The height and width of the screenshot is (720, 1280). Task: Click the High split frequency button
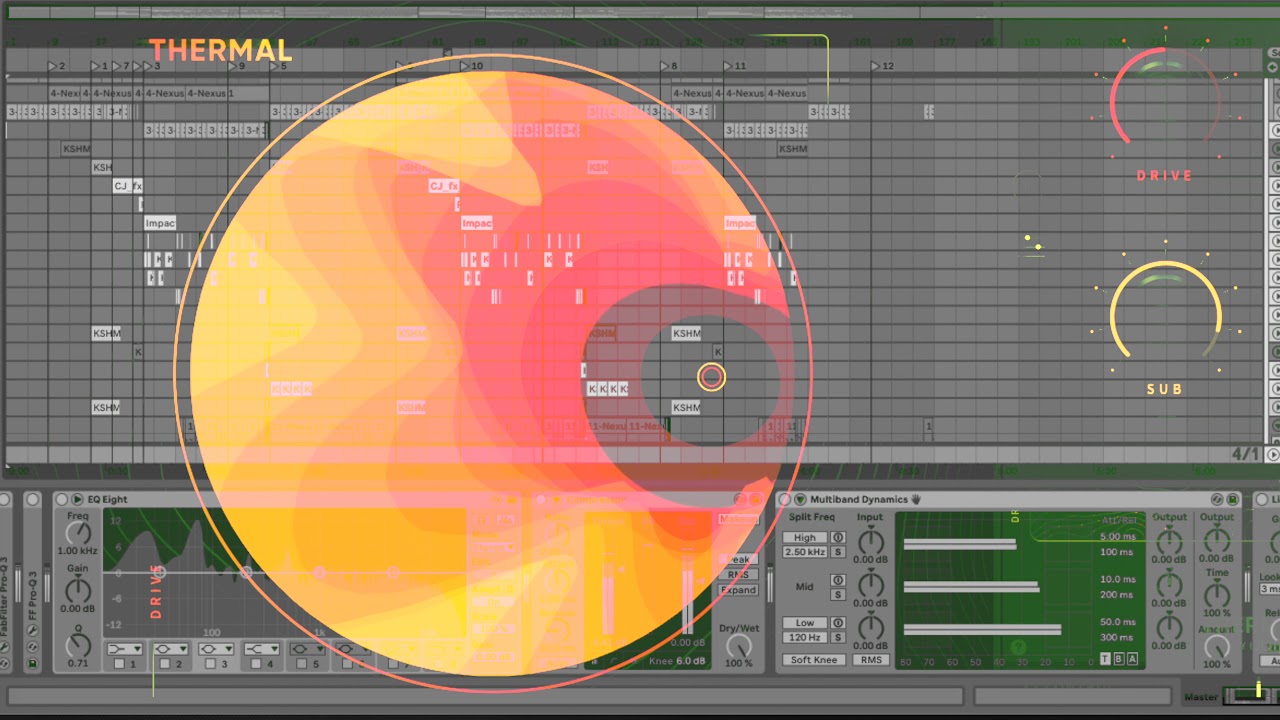[805, 538]
